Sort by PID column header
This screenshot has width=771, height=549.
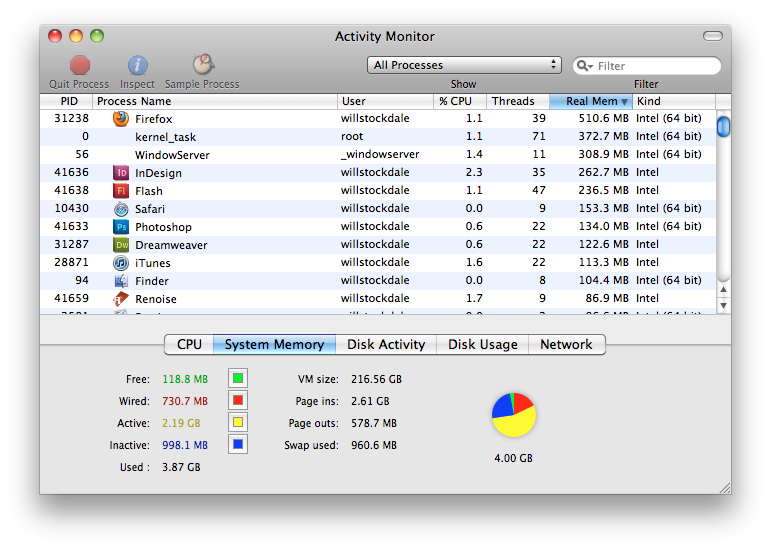(x=66, y=101)
